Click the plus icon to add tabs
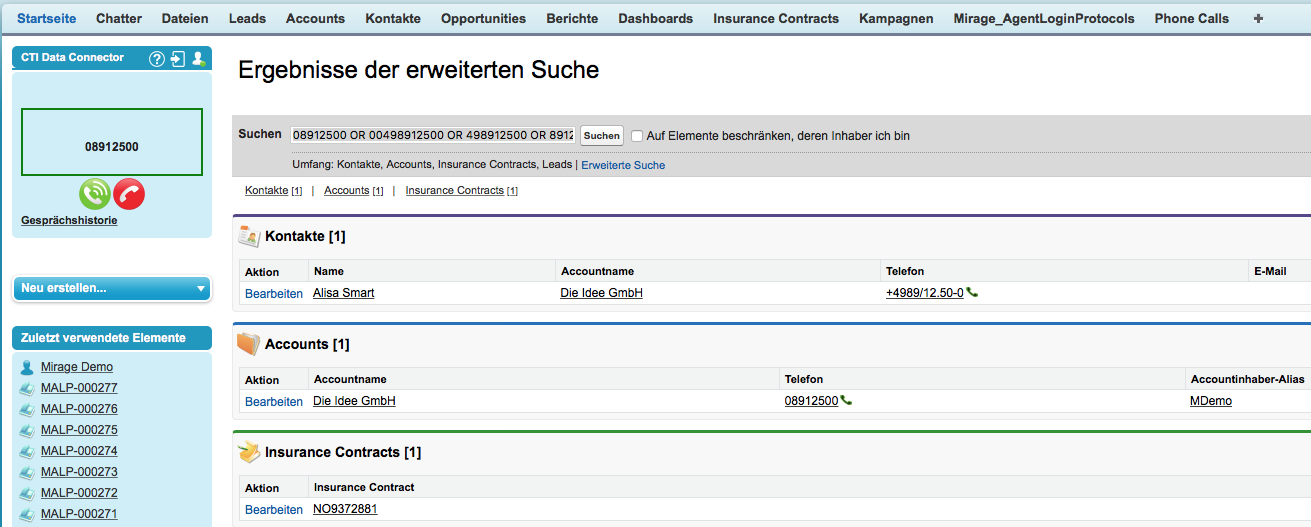 tap(1258, 19)
